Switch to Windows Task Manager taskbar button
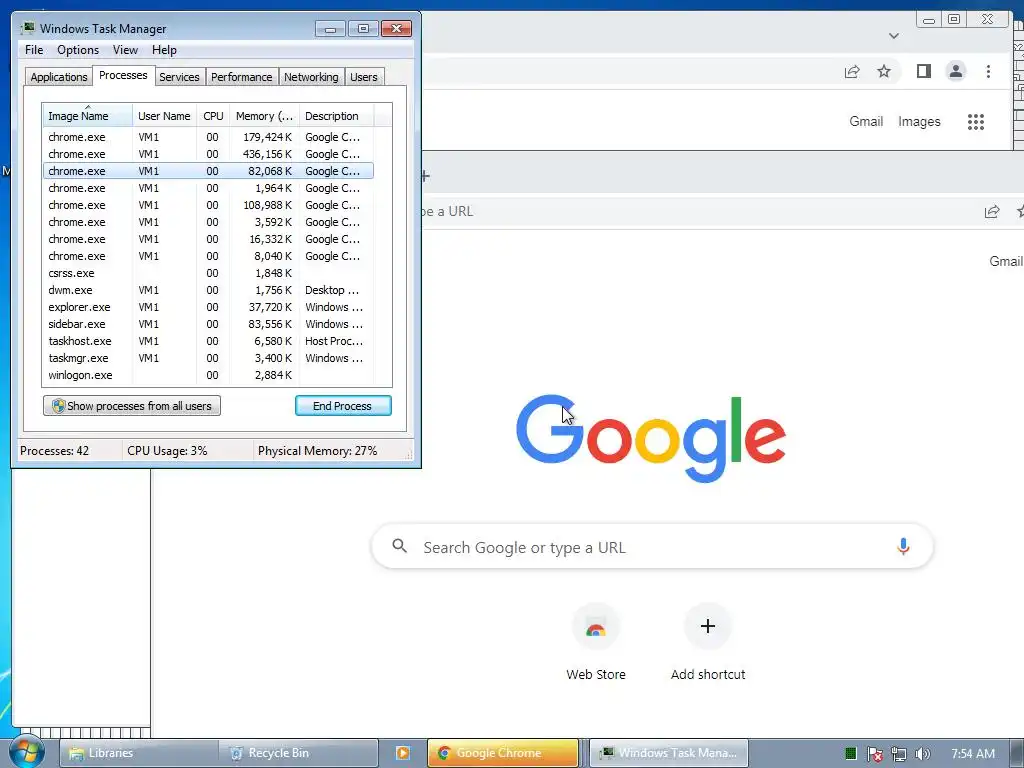The image size is (1024, 768). (668, 753)
